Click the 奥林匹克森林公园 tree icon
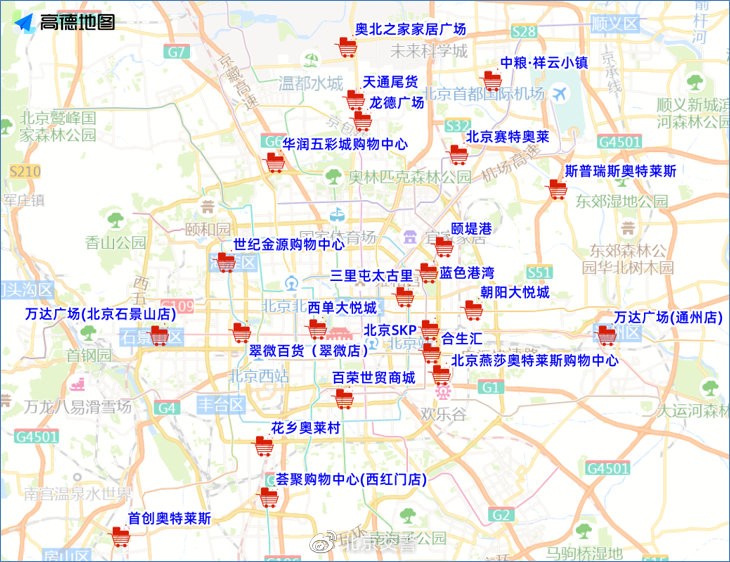730x562 pixels. point(333,176)
